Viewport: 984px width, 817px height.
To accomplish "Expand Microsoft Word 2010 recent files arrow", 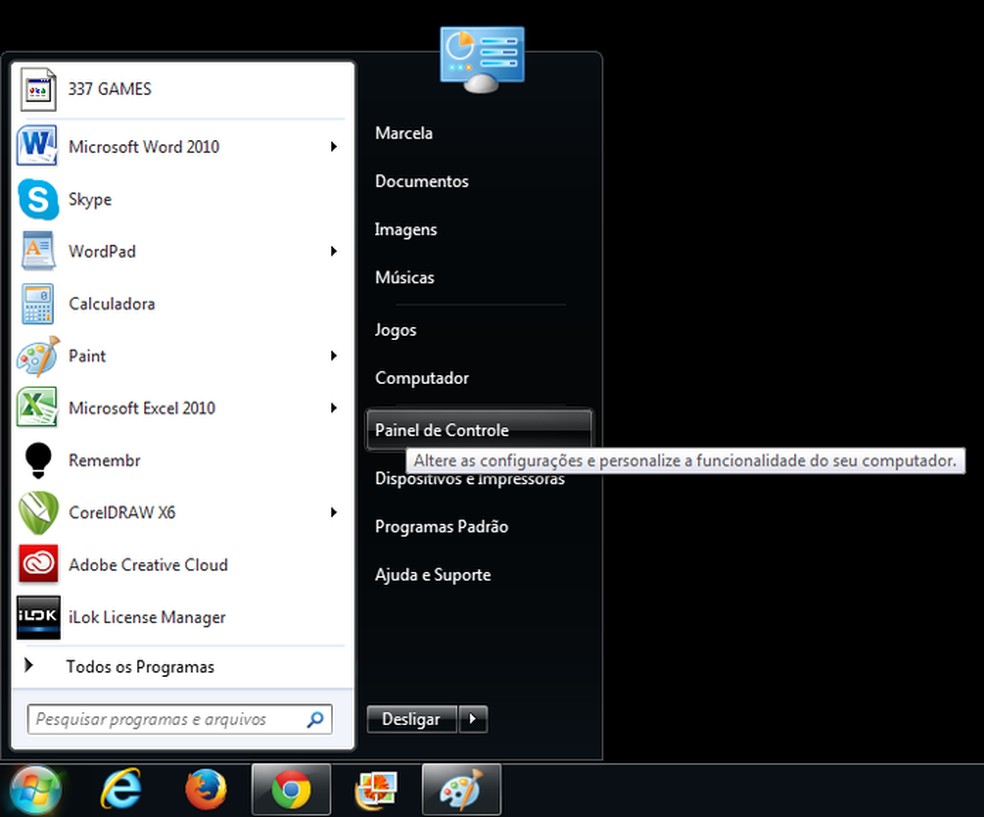I will (x=334, y=146).
